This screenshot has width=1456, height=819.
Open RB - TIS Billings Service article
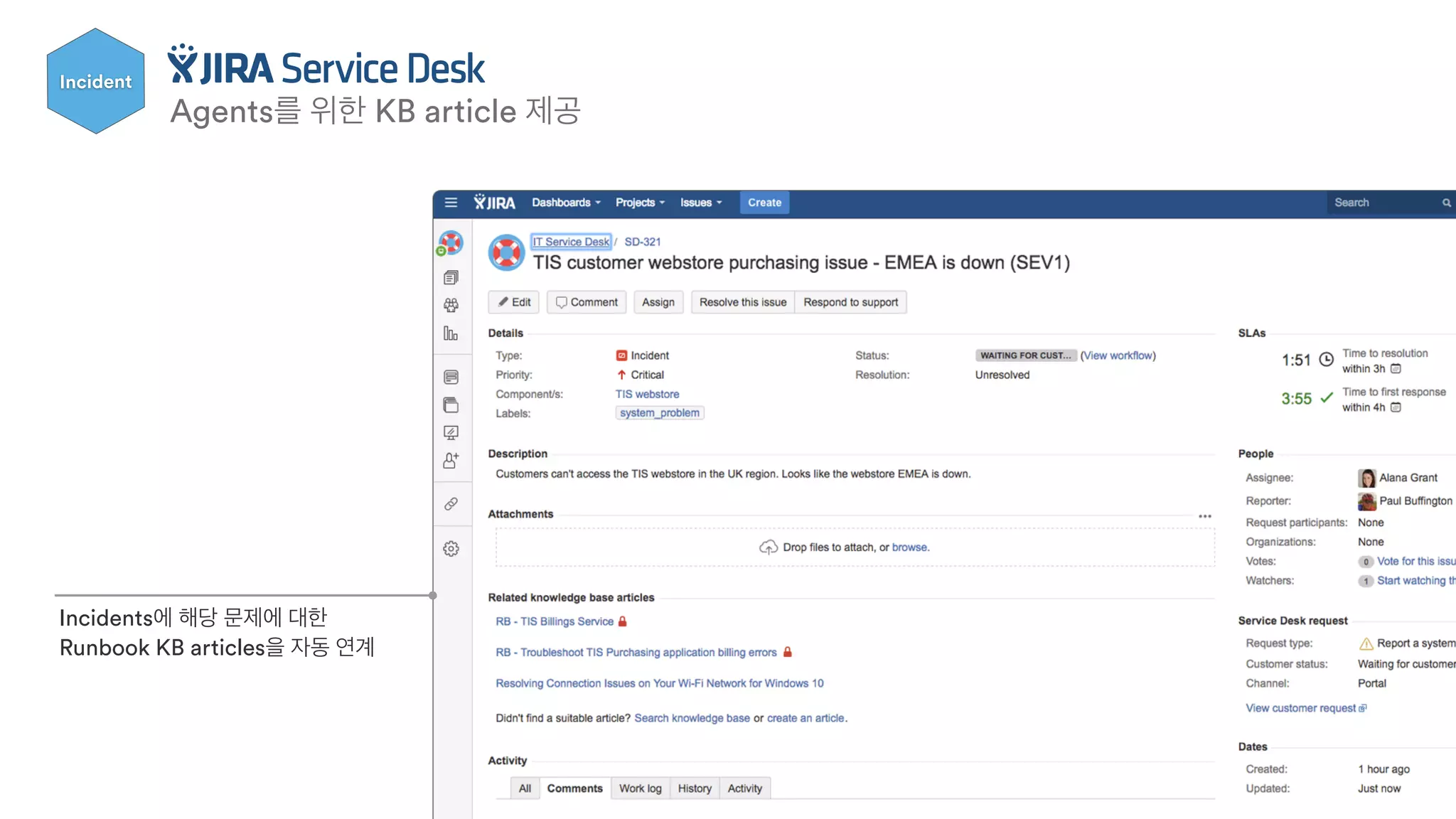point(555,621)
